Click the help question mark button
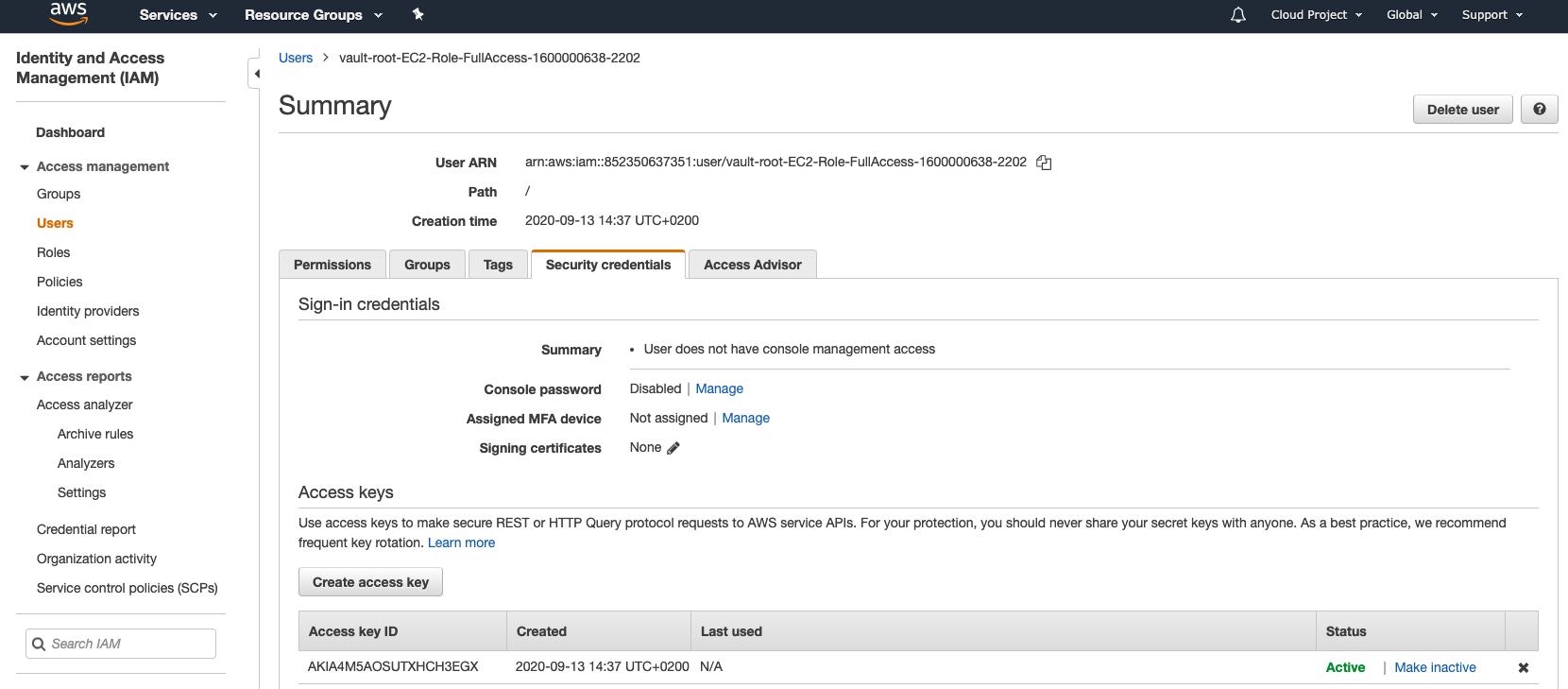1568x689 pixels. (1539, 110)
